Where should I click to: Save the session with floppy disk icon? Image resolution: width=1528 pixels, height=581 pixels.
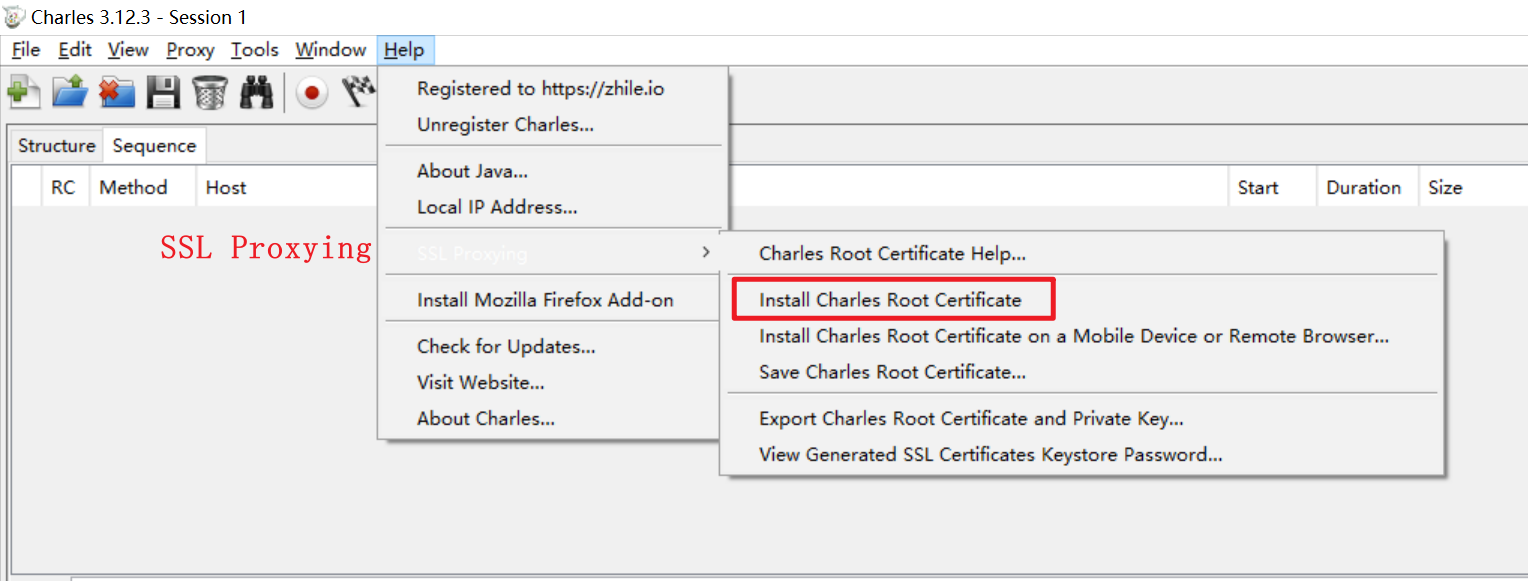click(163, 93)
